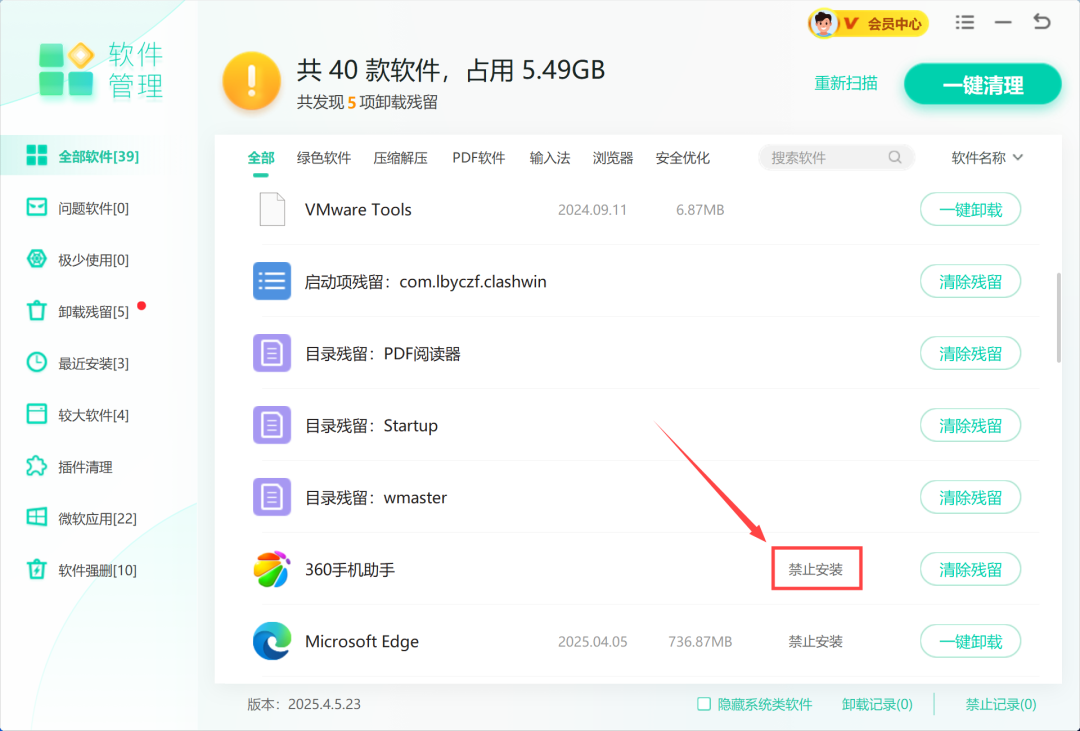Switch to the 浏览器 tab
The height and width of the screenshot is (731, 1080).
pos(613,158)
